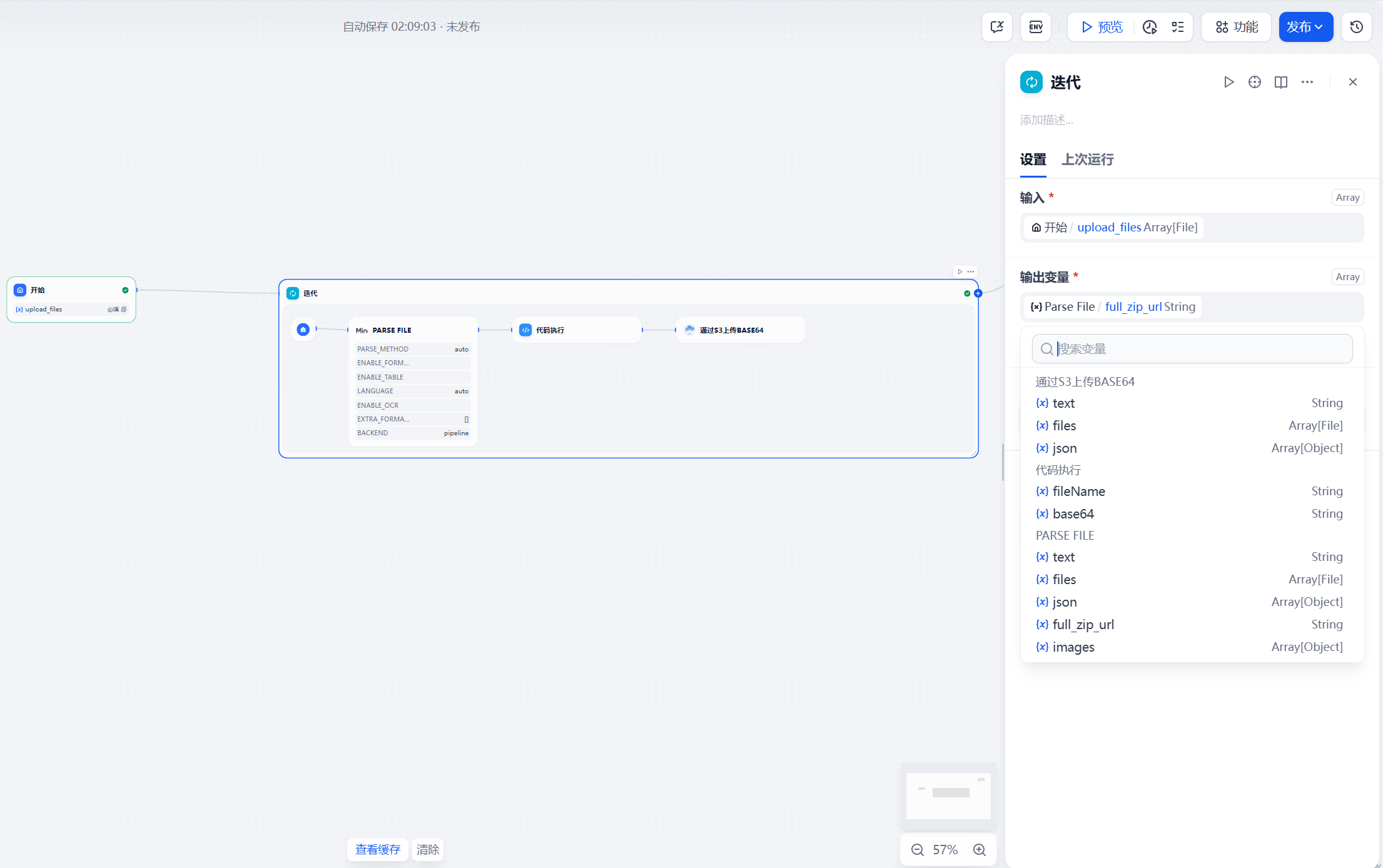Zoom in the canvas with plus magnifier
The height and width of the screenshot is (868, 1383).
(x=980, y=849)
